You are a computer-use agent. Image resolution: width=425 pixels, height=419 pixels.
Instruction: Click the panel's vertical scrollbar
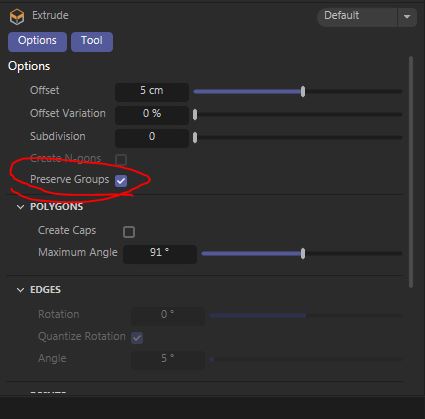point(411,172)
